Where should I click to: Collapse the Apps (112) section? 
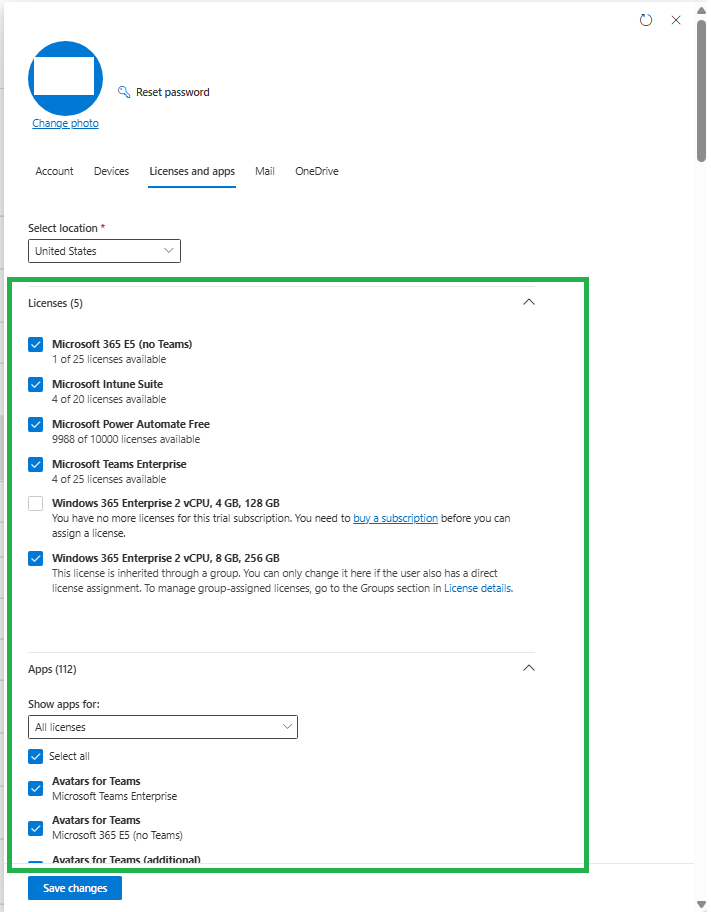tap(528, 668)
